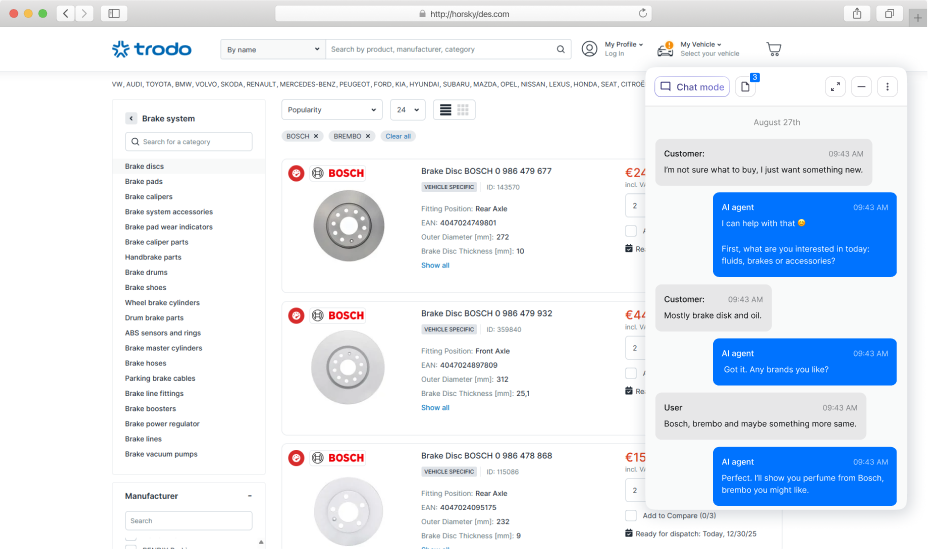
Task: Click the Manufacturer search input field
Action: (189, 520)
